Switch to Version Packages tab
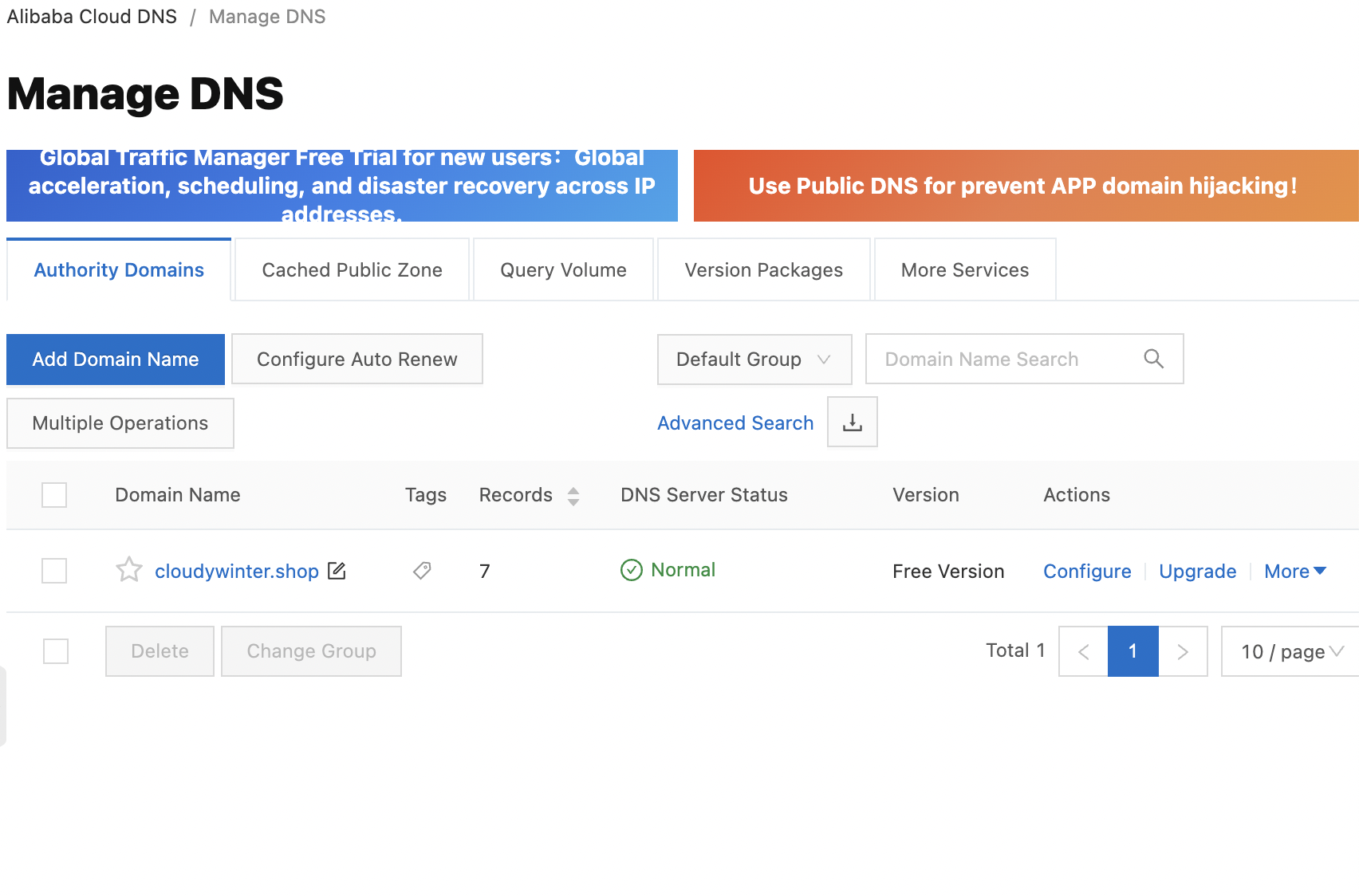 [x=763, y=270]
